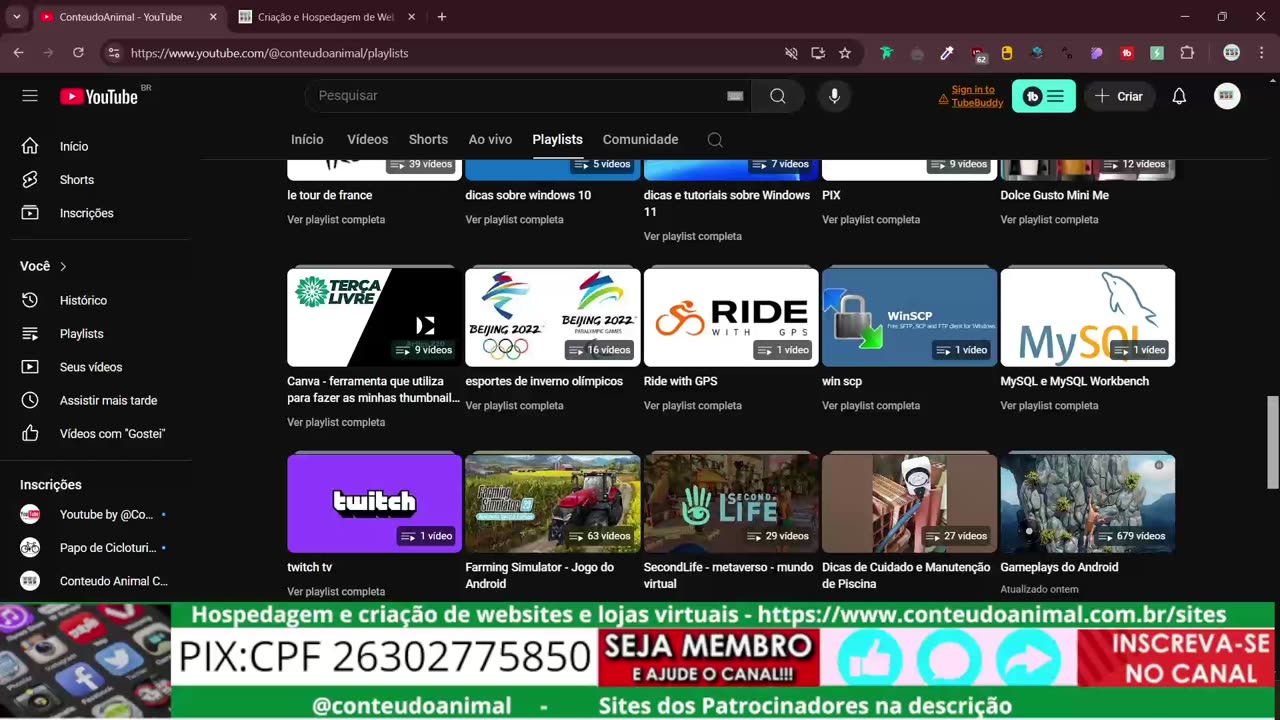
Task: Open the TubeBuddy menu button
Action: tap(1044, 96)
